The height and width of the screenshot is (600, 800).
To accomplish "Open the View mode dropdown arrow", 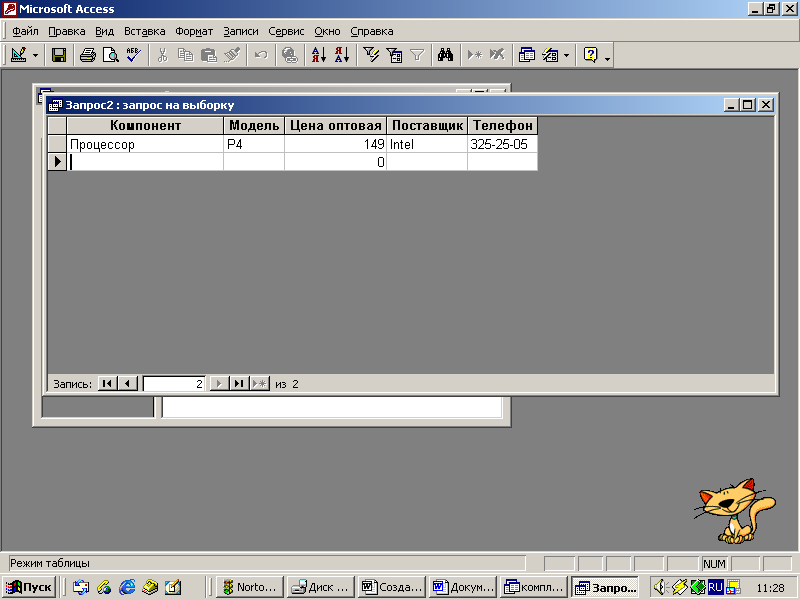I will point(35,55).
